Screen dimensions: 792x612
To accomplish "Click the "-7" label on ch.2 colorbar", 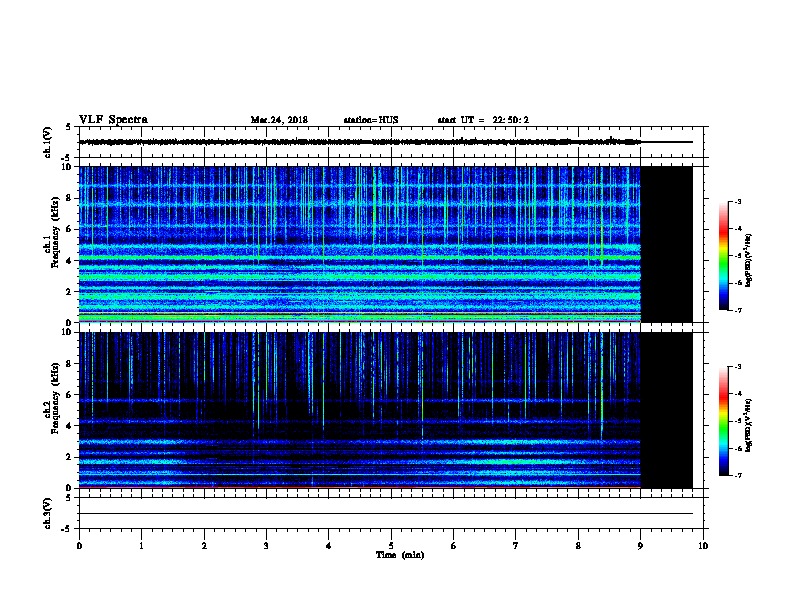I will (737, 475).
